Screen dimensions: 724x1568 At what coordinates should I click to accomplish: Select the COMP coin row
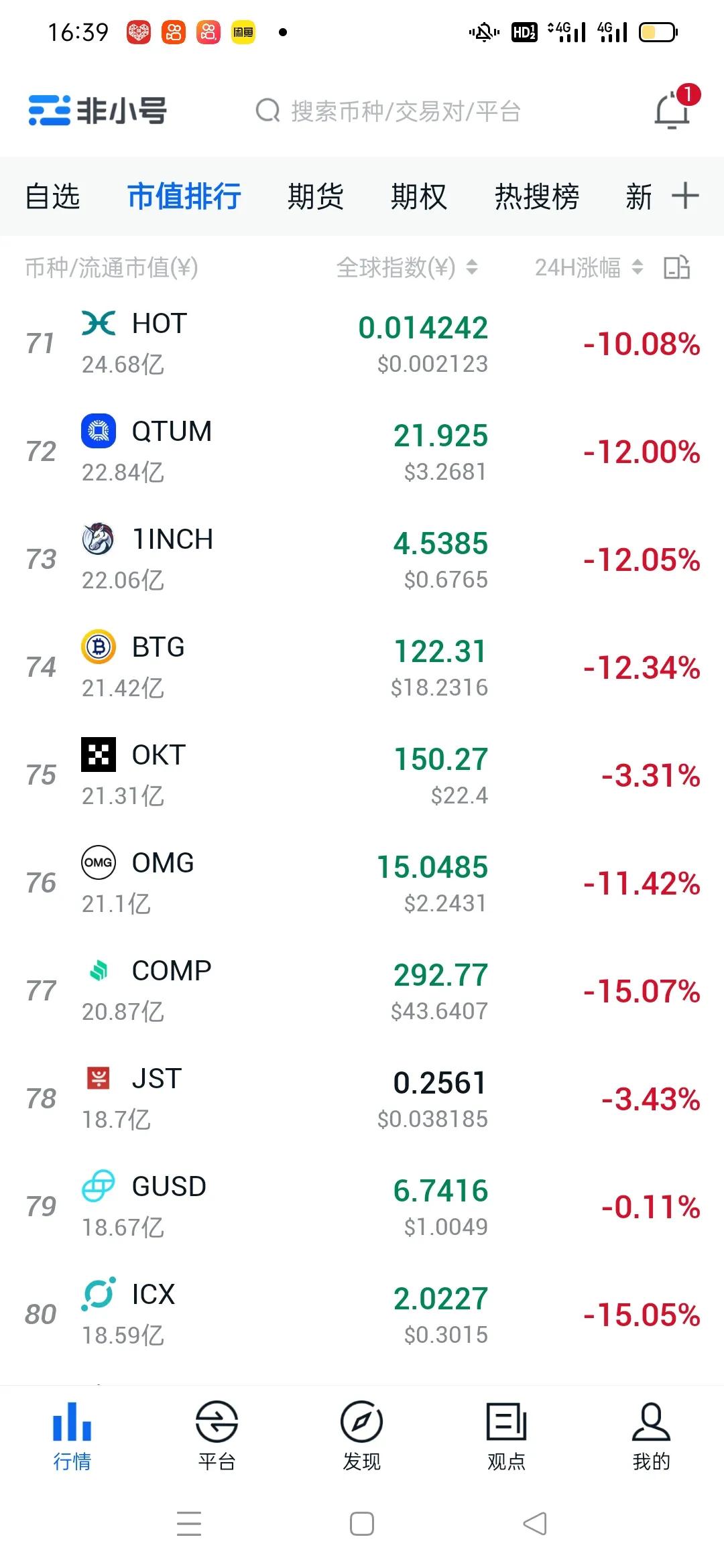point(362,990)
